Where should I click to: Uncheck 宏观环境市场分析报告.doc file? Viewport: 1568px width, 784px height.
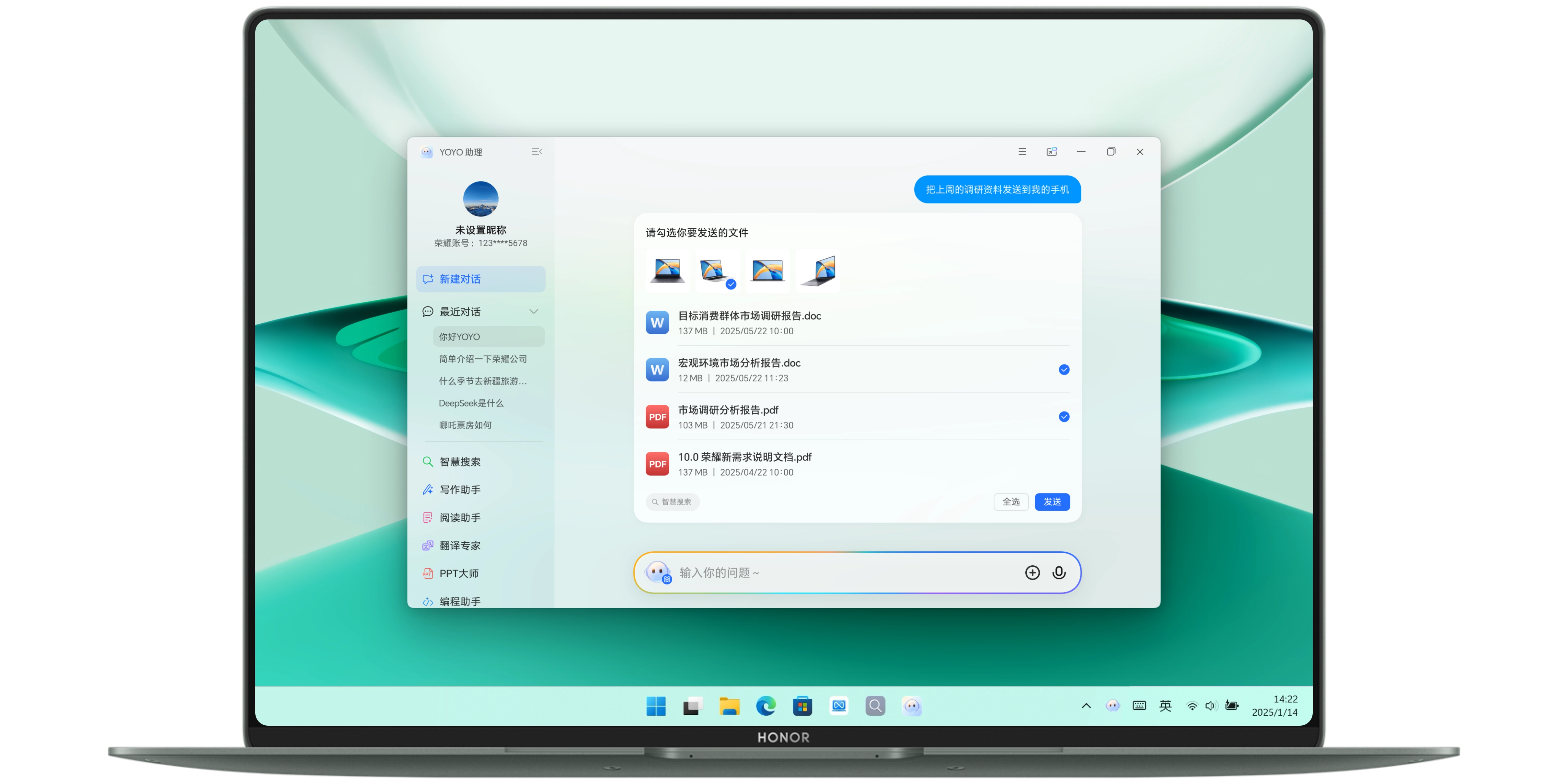[1063, 369]
